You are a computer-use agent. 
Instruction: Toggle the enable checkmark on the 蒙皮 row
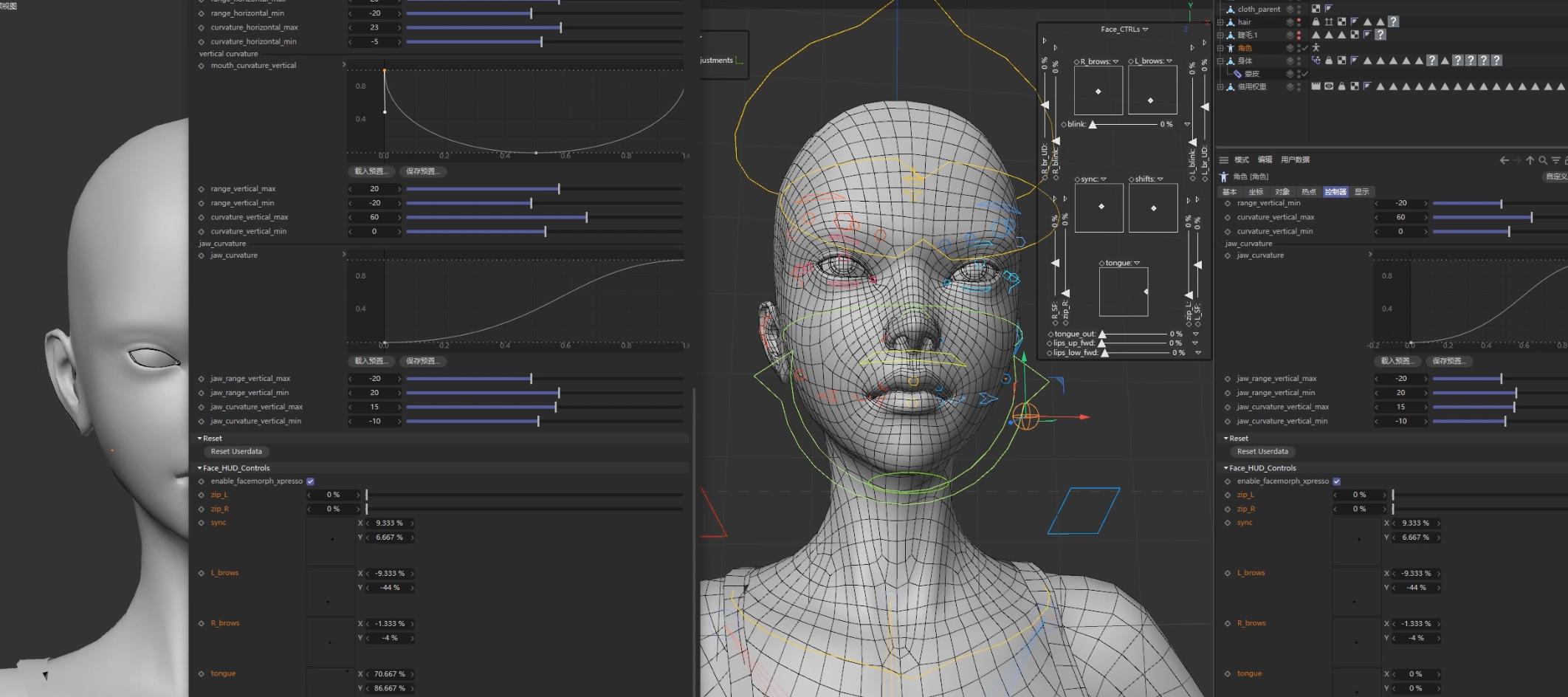pos(1305,74)
